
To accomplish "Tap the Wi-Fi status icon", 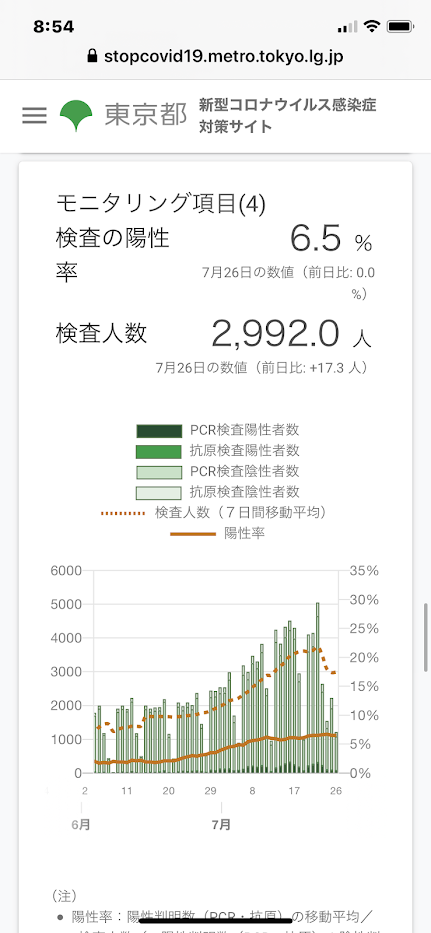I will click(x=373, y=27).
